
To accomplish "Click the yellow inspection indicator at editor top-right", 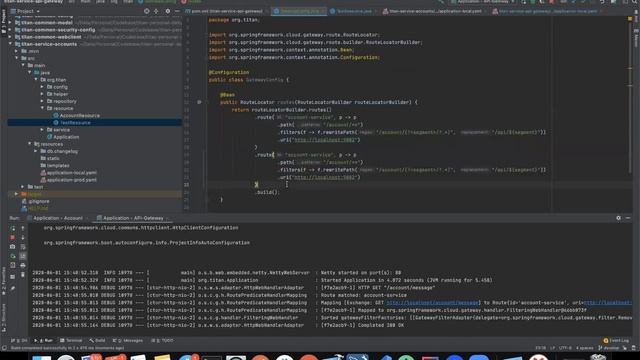I will click(630, 19).
